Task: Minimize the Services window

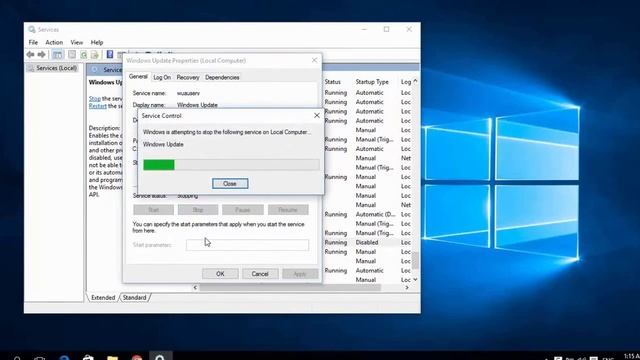Action: [364, 29]
